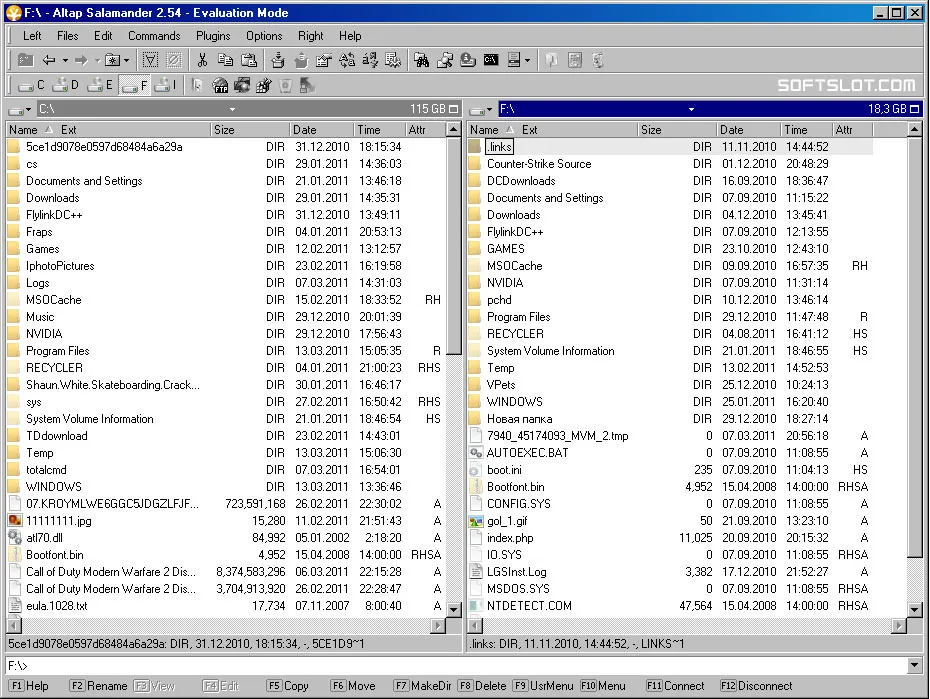Viewport: 930px width, 699px height.
Task: Switch to drive D button
Action: 66,86
